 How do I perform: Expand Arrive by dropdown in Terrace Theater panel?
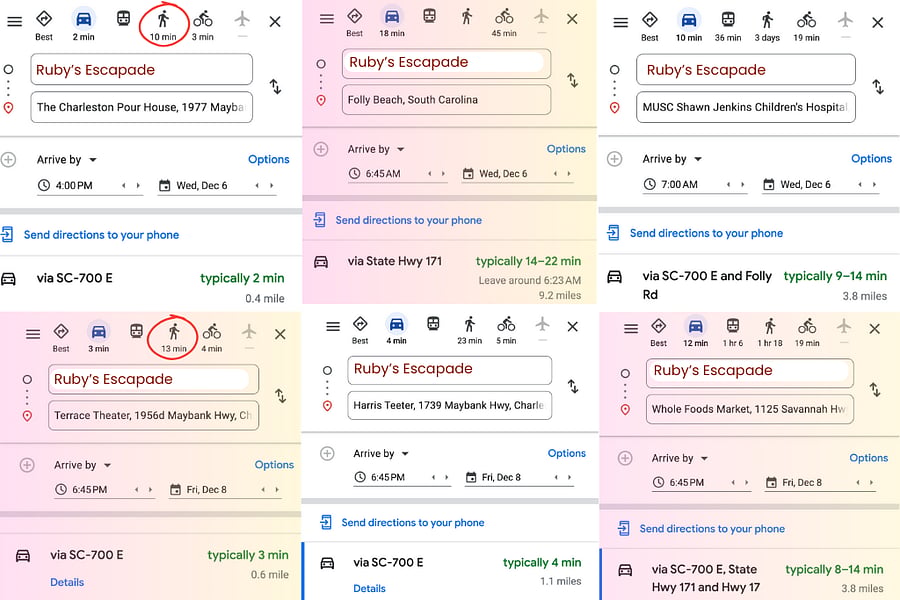[x=82, y=465]
